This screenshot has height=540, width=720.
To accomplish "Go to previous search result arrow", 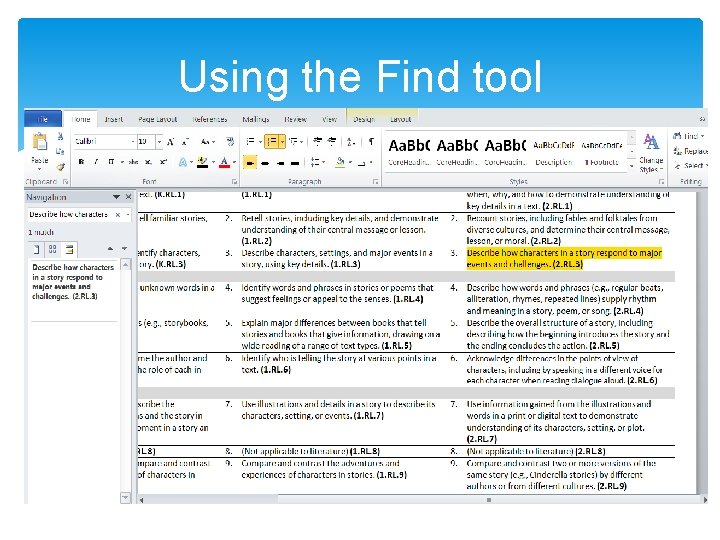I will click(110, 248).
